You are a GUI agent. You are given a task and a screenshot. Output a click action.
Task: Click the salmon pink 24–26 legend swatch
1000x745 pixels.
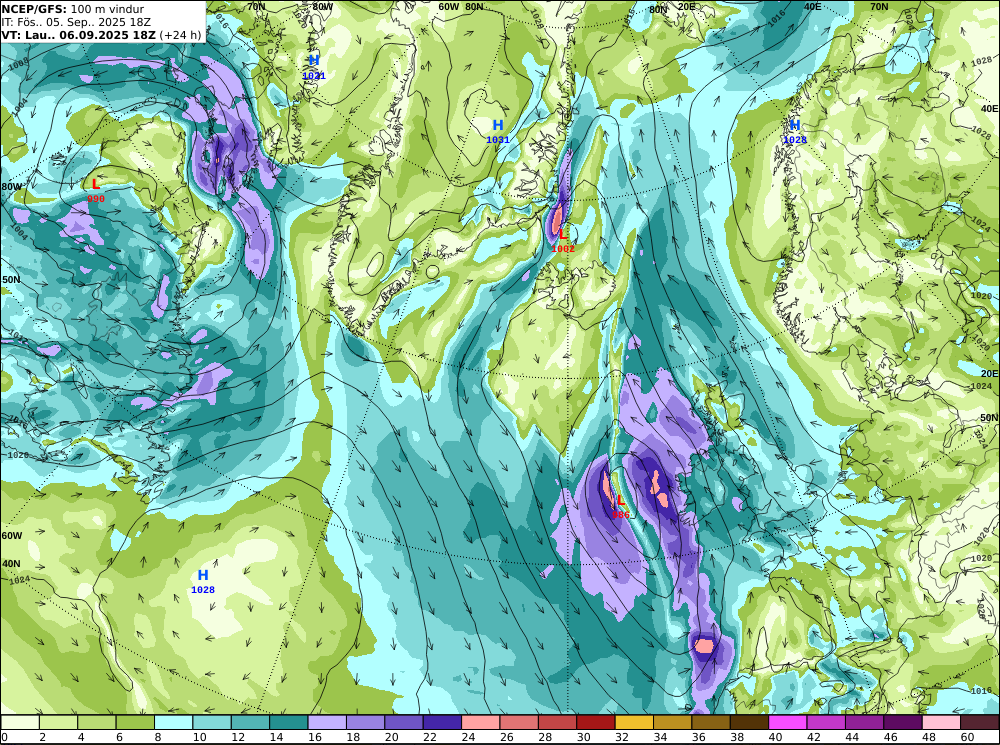(x=481, y=722)
